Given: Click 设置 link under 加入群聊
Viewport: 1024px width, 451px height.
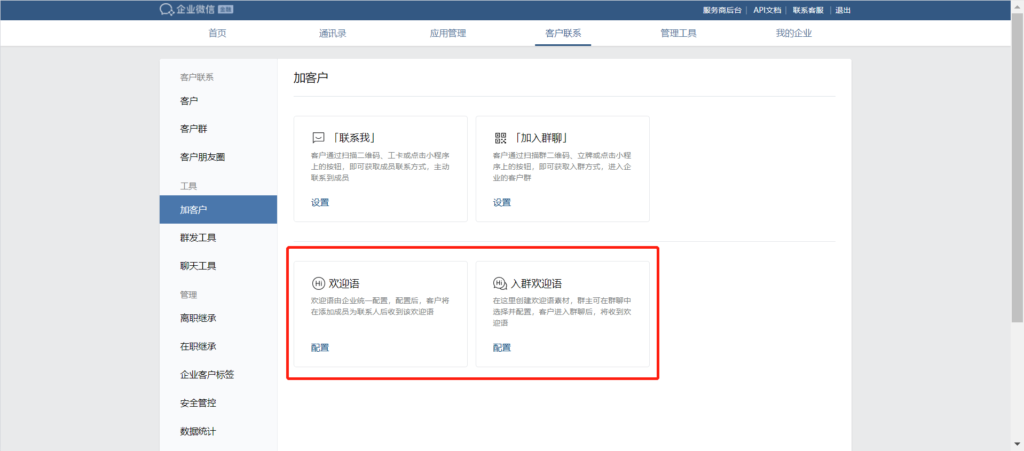Looking at the screenshot, I should click(502, 202).
